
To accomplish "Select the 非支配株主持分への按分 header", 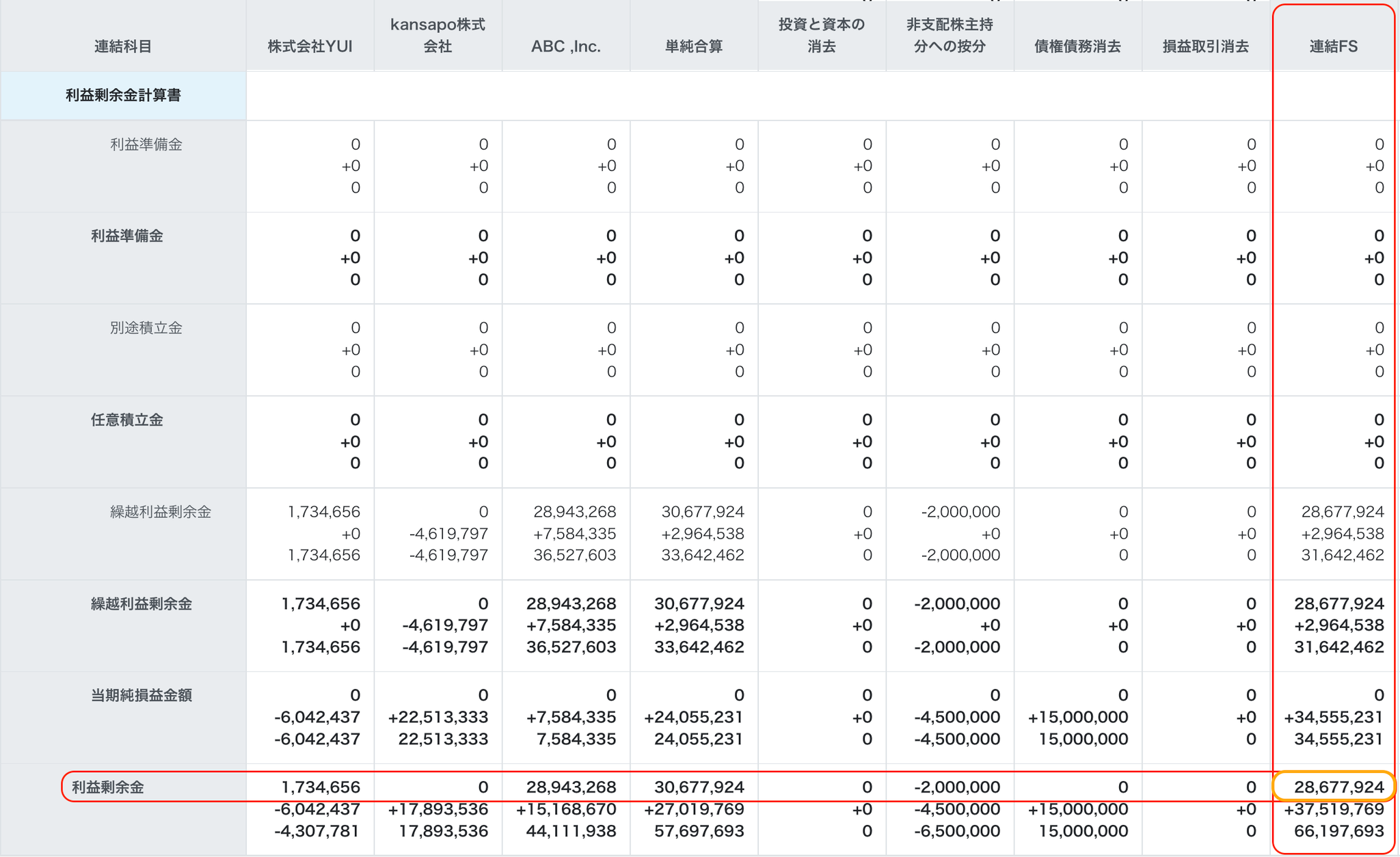I will [949, 36].
